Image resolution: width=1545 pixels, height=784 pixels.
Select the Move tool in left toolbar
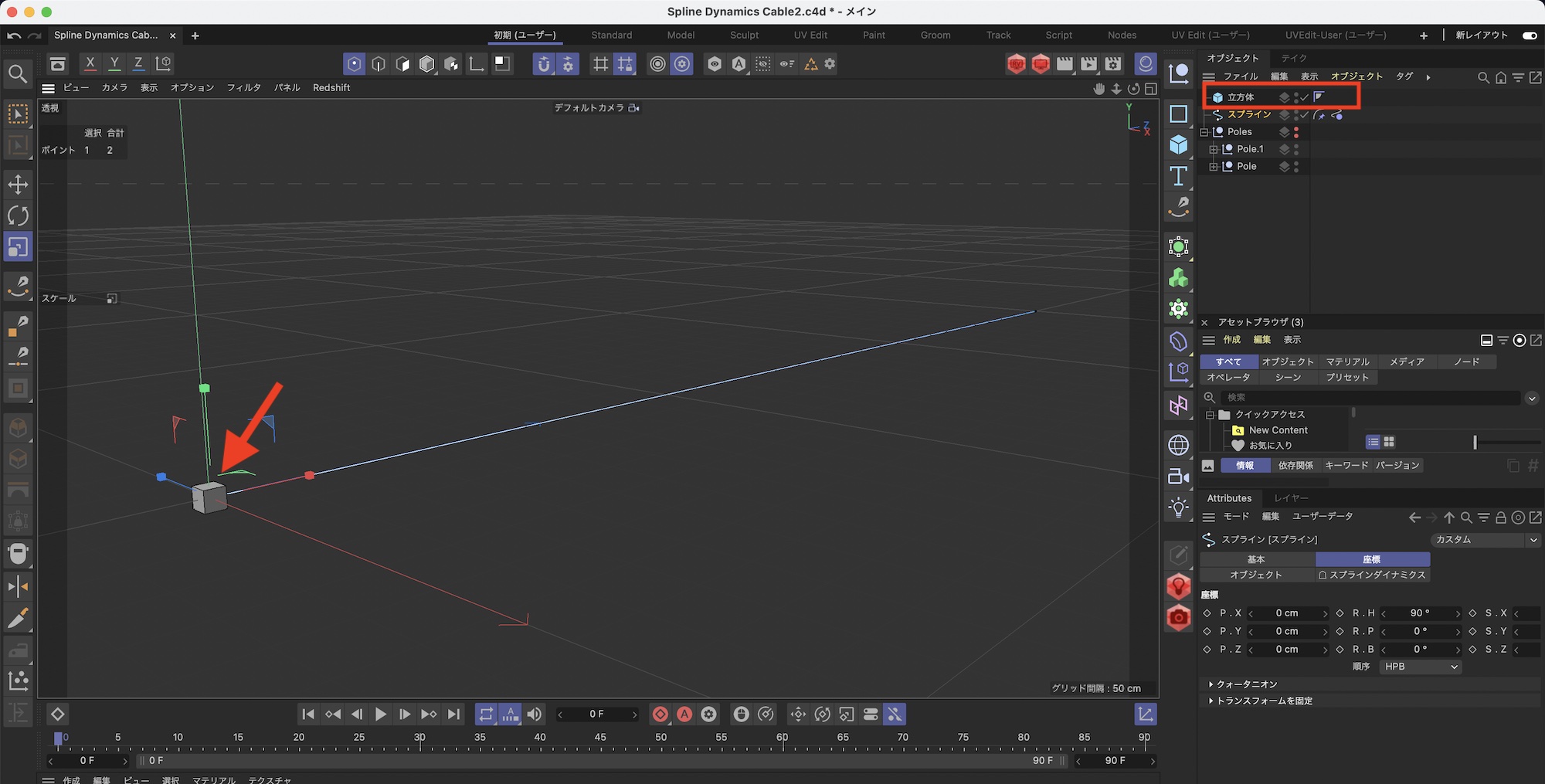(18, 185)
